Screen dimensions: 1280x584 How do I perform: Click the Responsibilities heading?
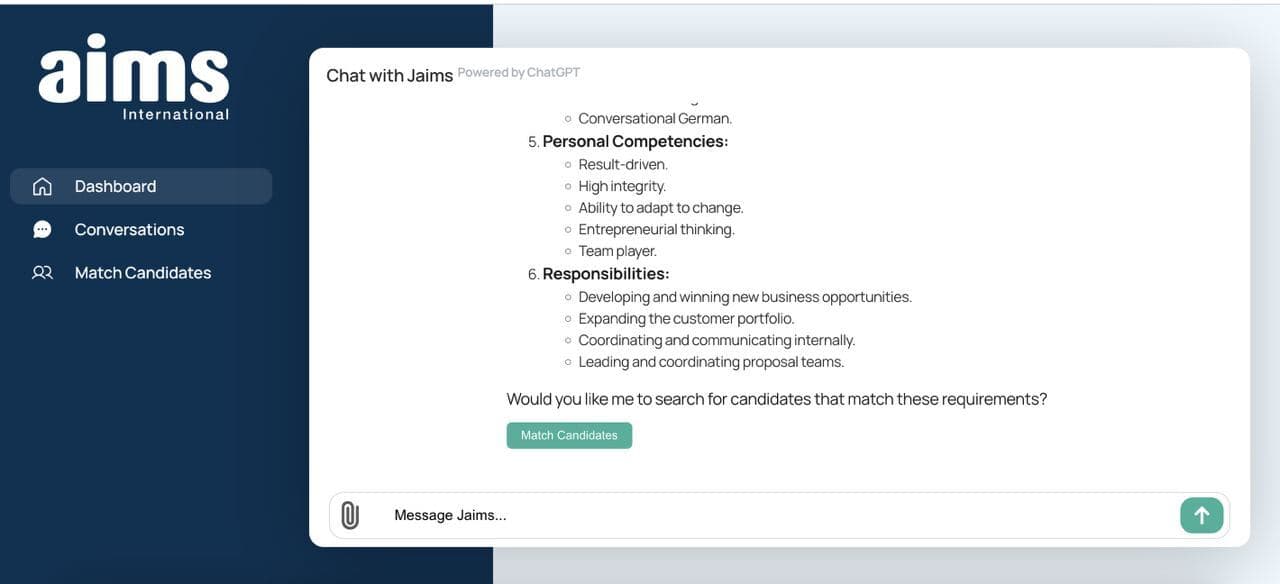(606, 274)
